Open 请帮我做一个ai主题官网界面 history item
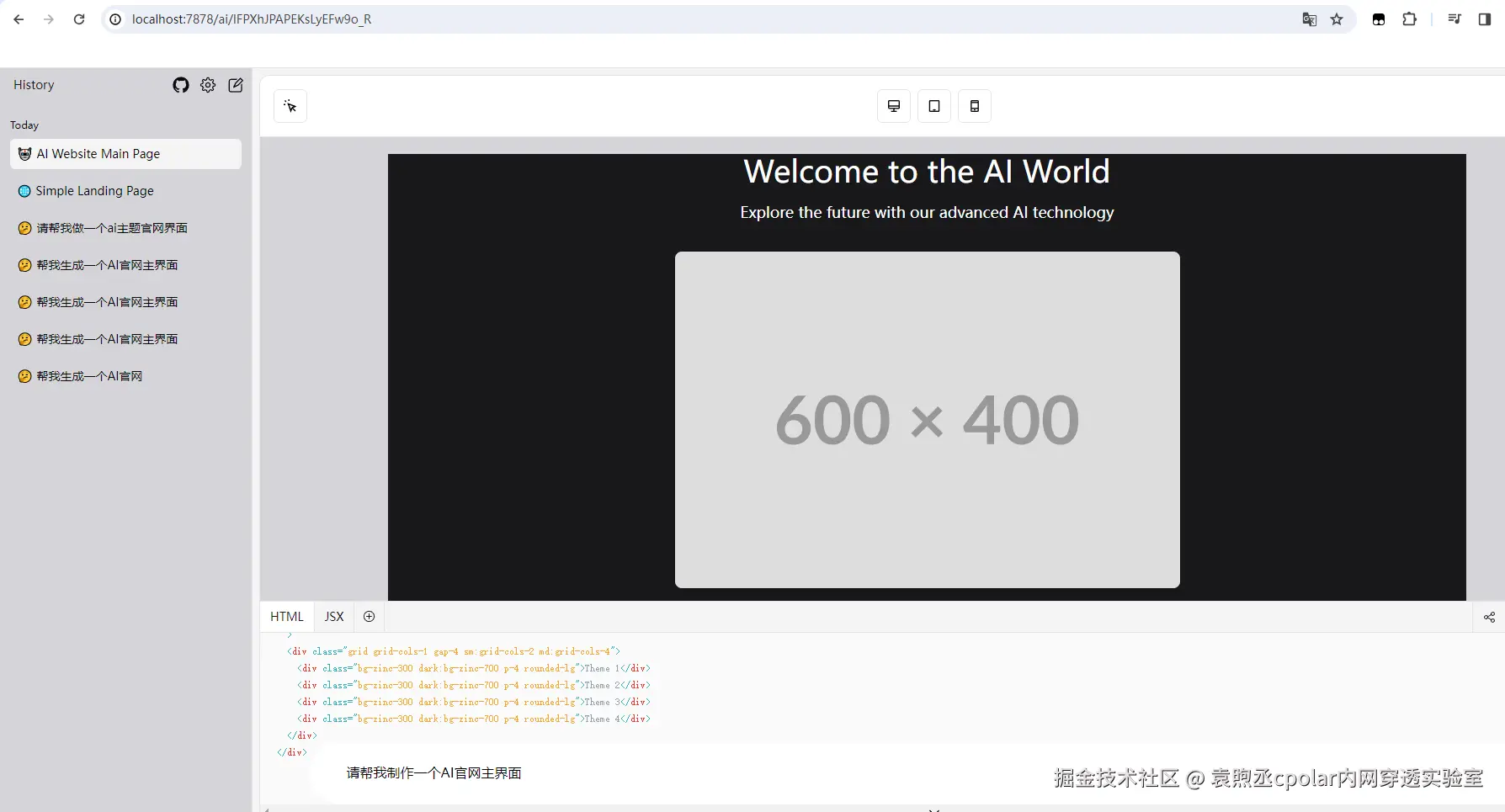The image size is (1505, 812). pyautogui.click(x=125, y=228)
